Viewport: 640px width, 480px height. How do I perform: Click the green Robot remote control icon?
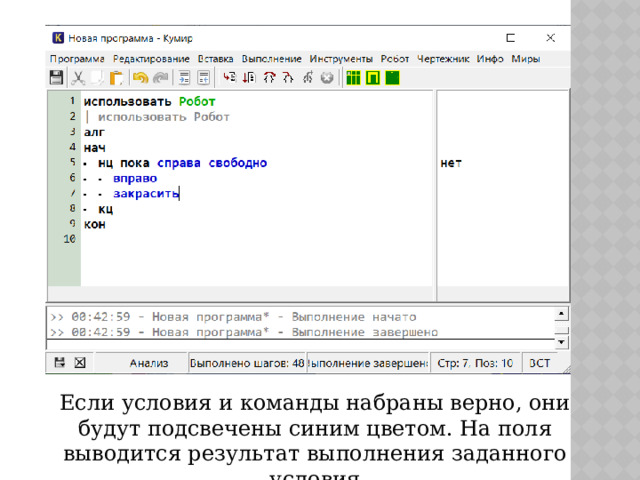373,78
